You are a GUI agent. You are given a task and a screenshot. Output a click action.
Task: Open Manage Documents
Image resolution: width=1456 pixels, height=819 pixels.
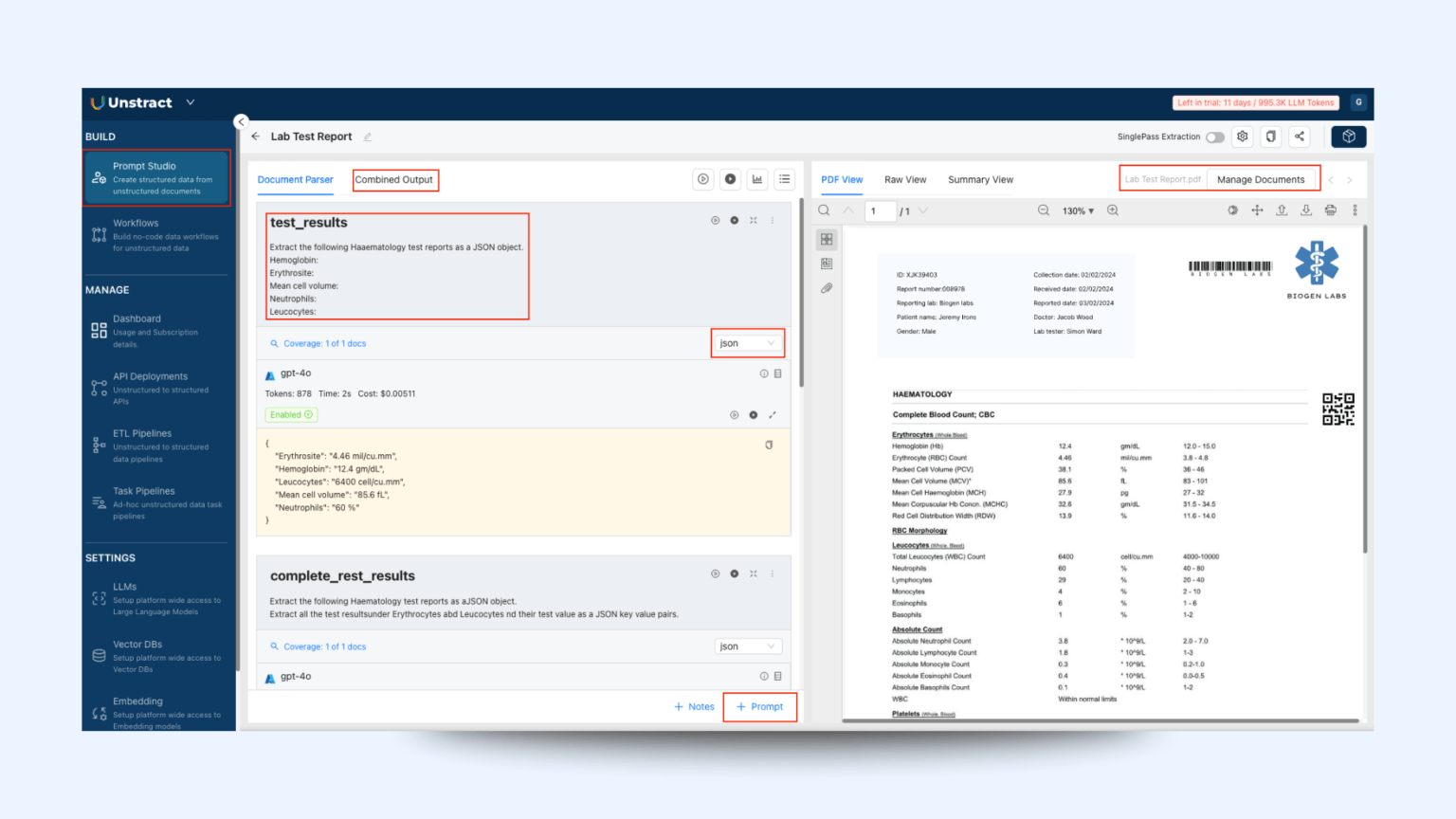pos(1263,178)
